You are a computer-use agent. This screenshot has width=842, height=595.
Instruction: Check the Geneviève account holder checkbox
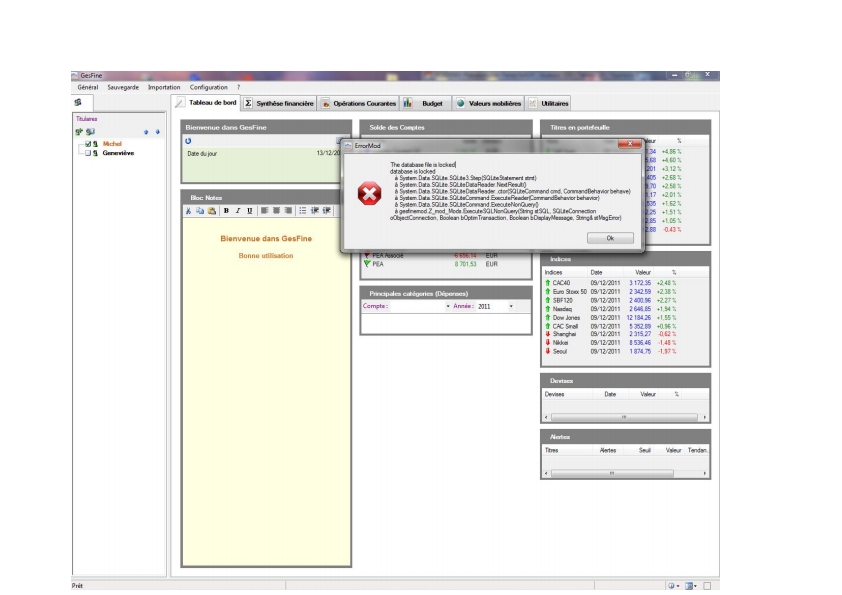(x=88, y=153)
